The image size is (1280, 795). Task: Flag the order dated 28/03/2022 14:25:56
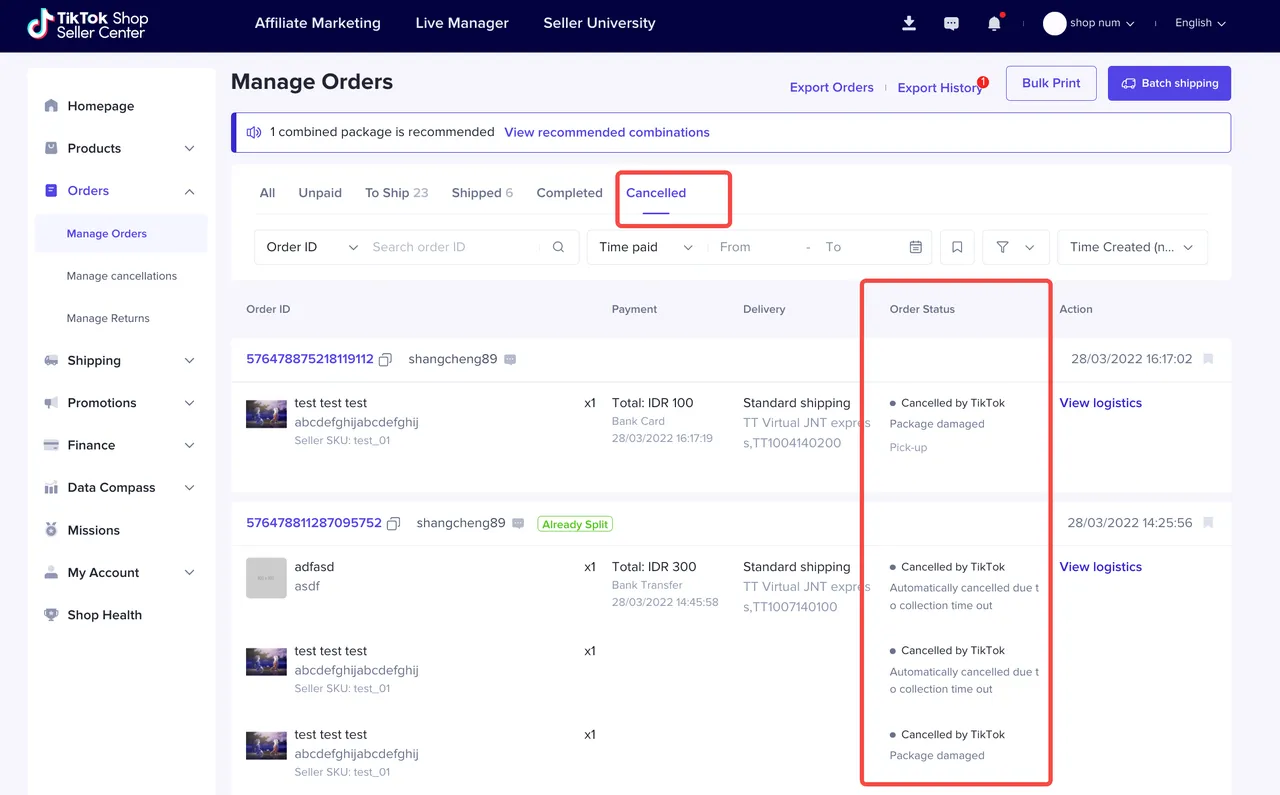tap(1208, 523)
